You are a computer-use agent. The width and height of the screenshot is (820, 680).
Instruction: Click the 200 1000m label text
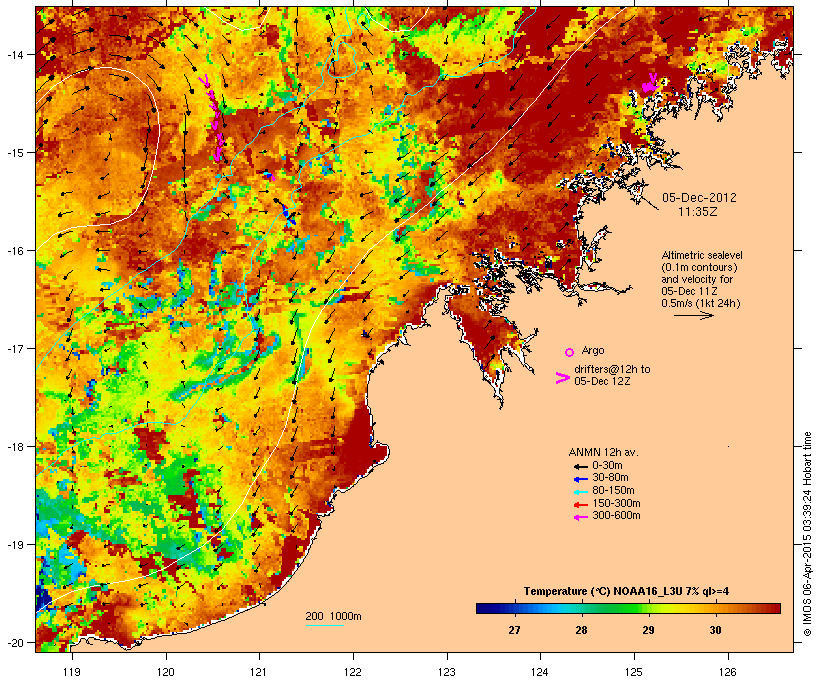[333, 616]
